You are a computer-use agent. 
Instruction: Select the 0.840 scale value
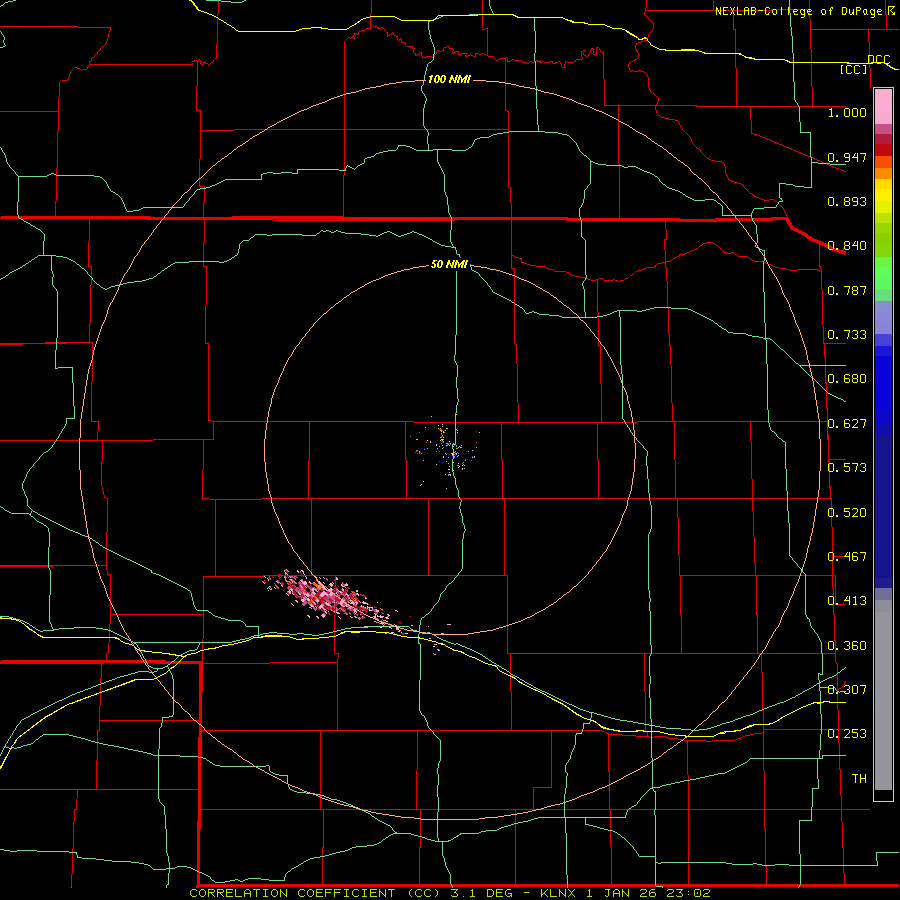point(847,246)
